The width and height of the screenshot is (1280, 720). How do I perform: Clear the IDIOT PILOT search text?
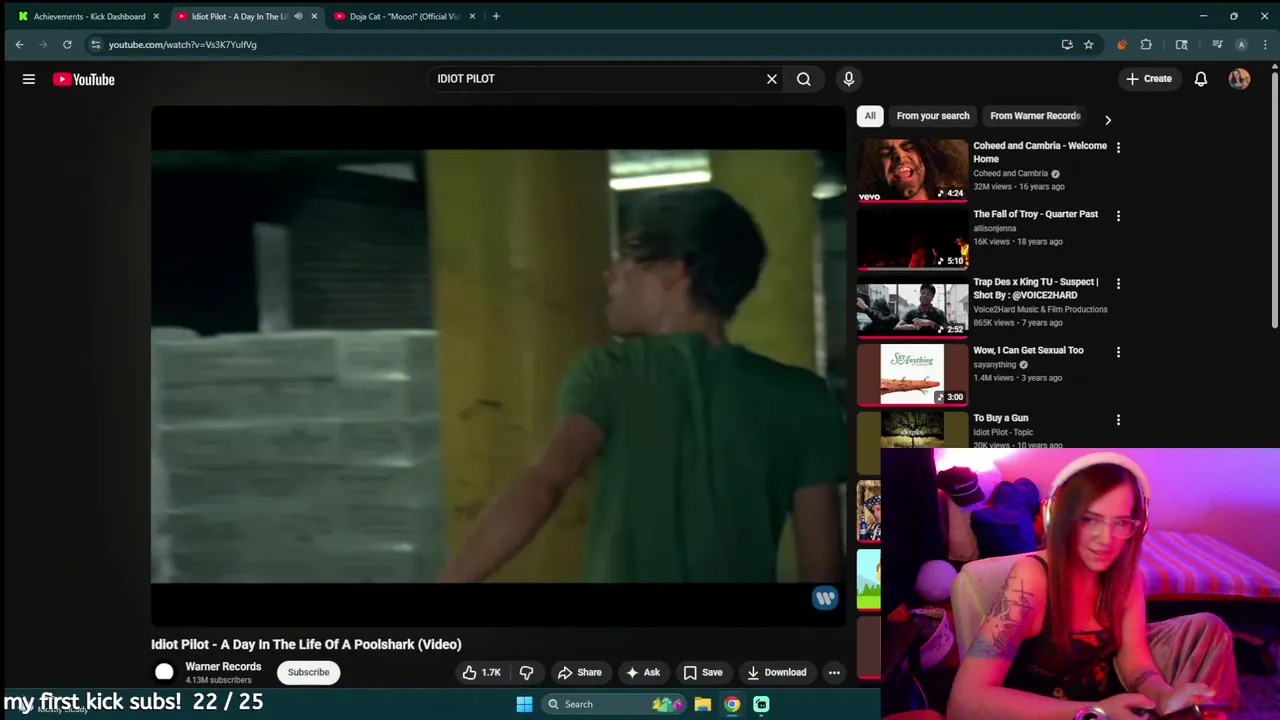pos(772,79)
